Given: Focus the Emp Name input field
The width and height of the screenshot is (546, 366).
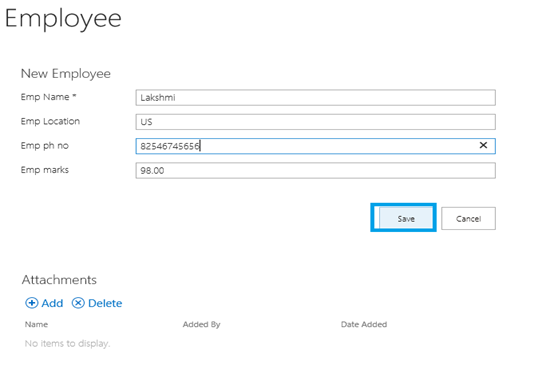Looking at the screenshot, I should click(x=315, y=98).
